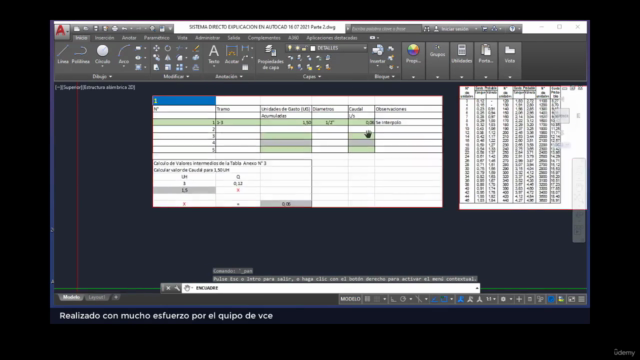Image resolution: width=640 pixels, height=360 pixels.
Task: Click Estructura alámbrica 2D visual style label
Action: (109, 87)
